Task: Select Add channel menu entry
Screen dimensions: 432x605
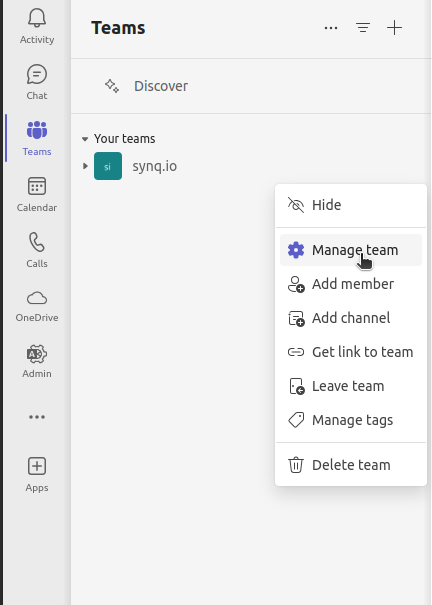Action: [x=351, y=318]
